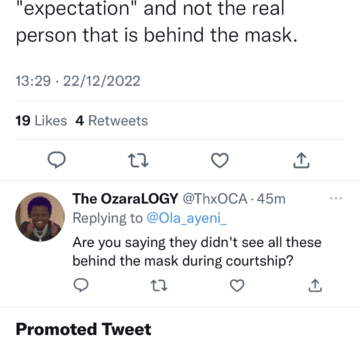Open the three-dot menu on the reply
Screen dimensions: 360x360
pos(336,199)
